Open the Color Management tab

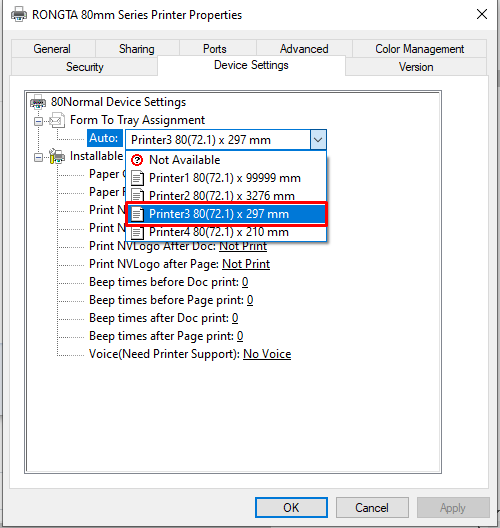pos(420,49)
